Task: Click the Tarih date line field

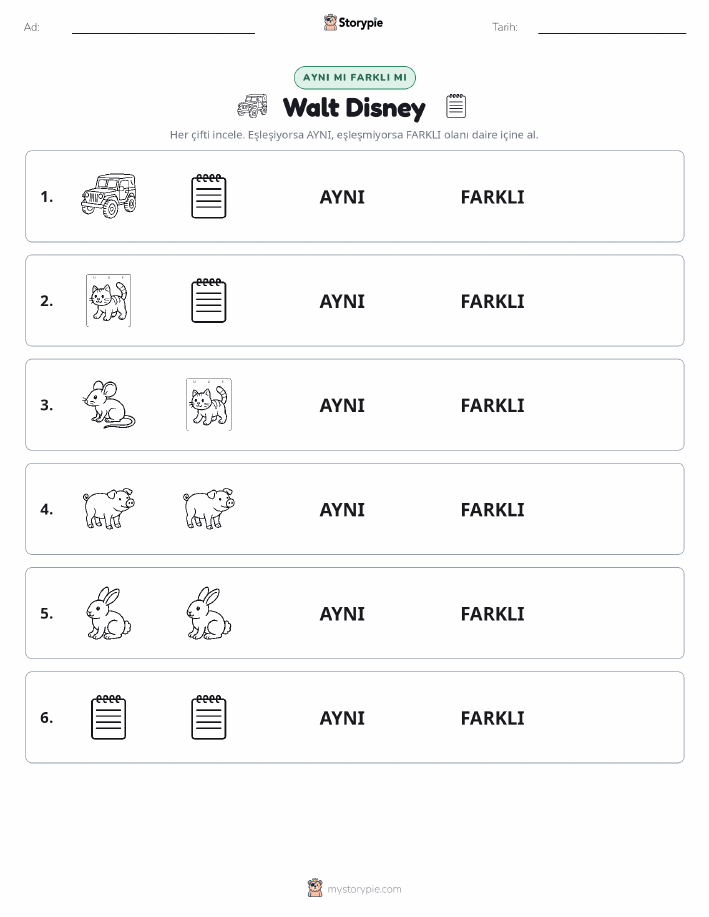Action: (x=612, y=27)
